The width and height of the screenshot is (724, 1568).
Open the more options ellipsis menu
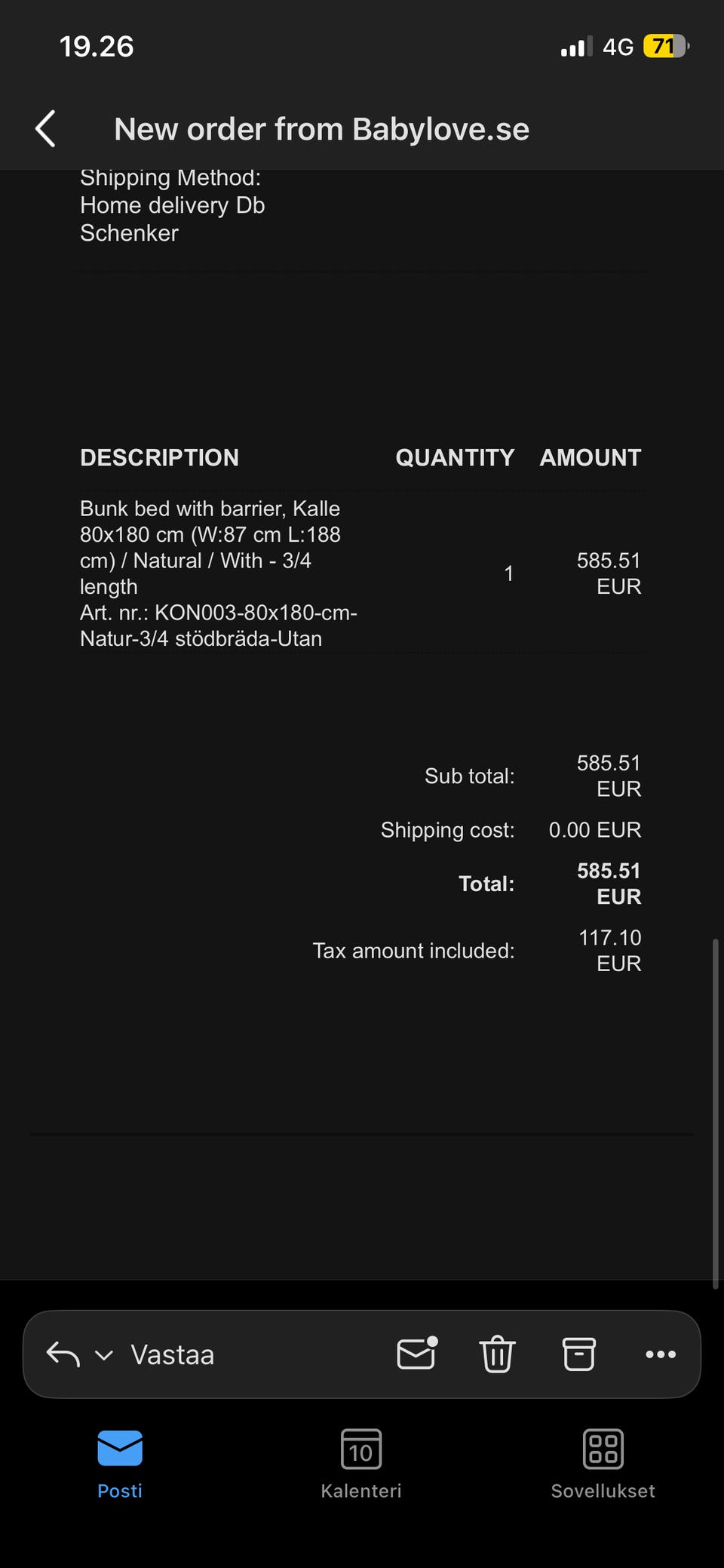point(661,1354)
